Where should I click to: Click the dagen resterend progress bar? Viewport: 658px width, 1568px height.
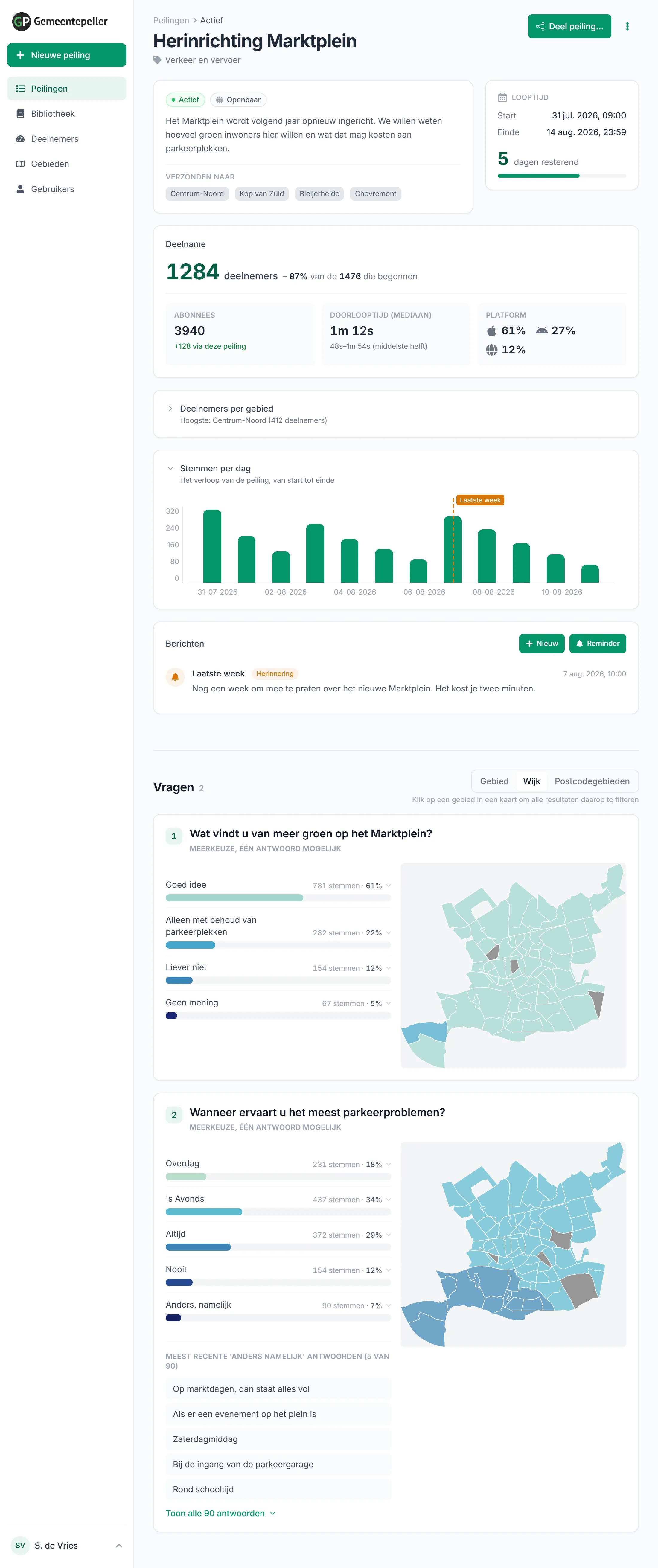561,176
